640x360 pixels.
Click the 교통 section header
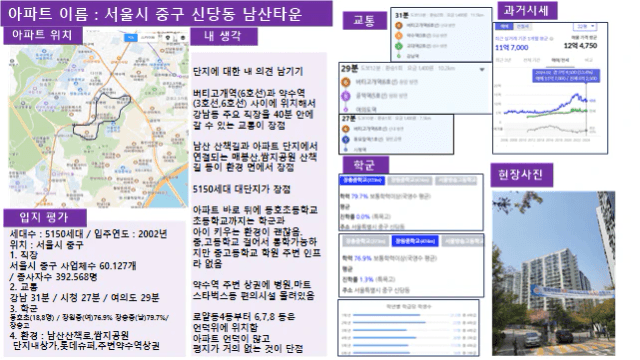[x=364, y=20]
